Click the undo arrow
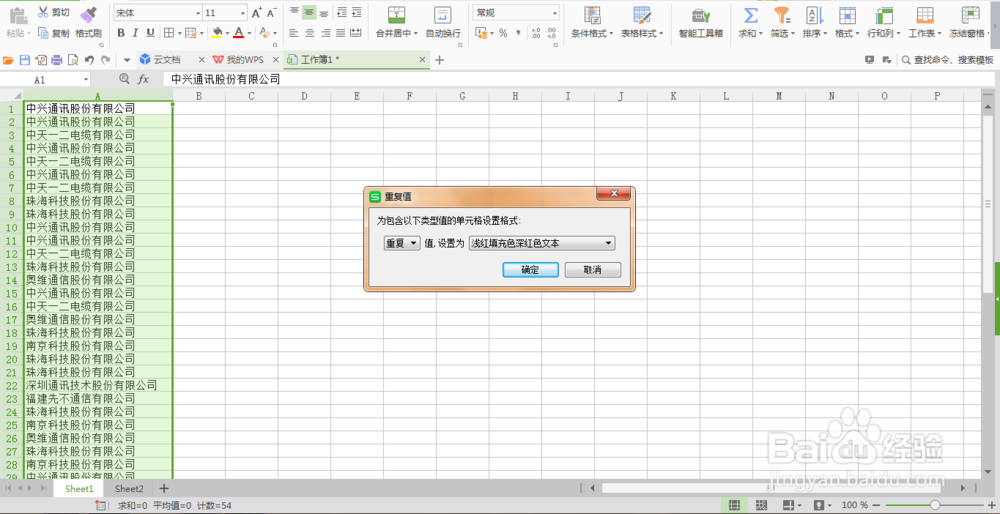1000x514 pixels. click(x=89, y=60)
